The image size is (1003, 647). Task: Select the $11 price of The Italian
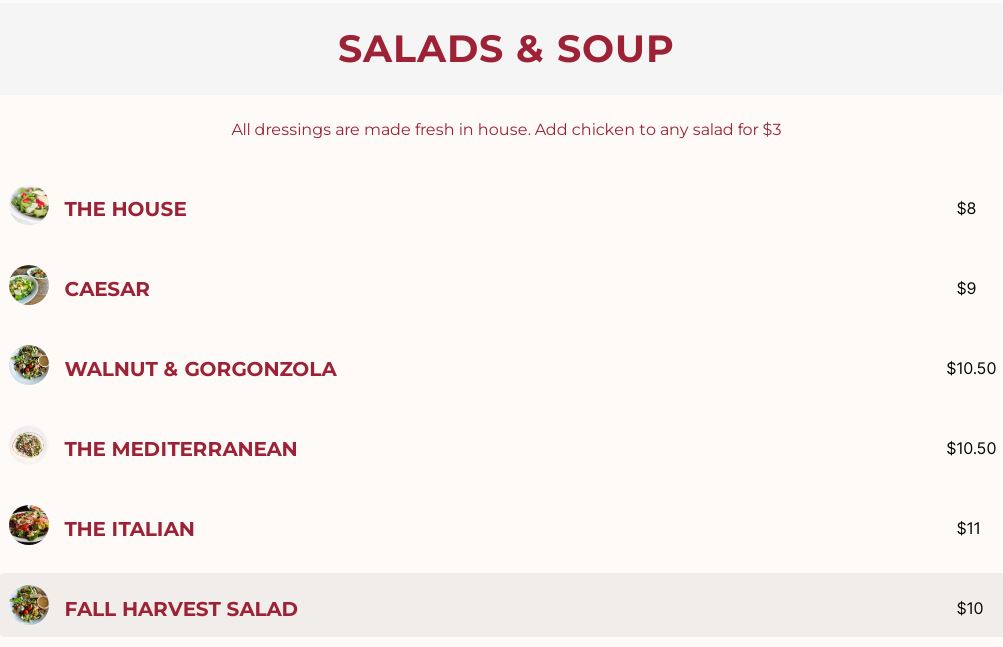pos(968,528)
